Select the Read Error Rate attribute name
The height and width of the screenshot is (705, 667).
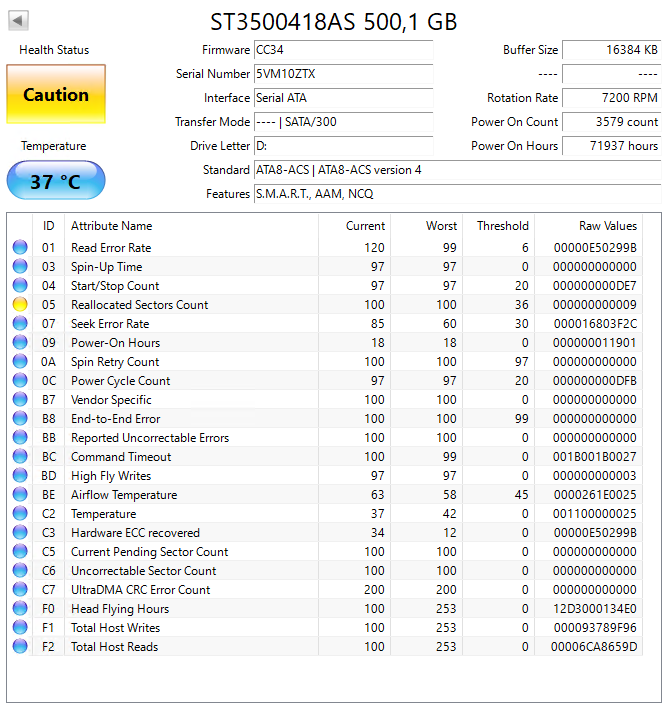111,248
